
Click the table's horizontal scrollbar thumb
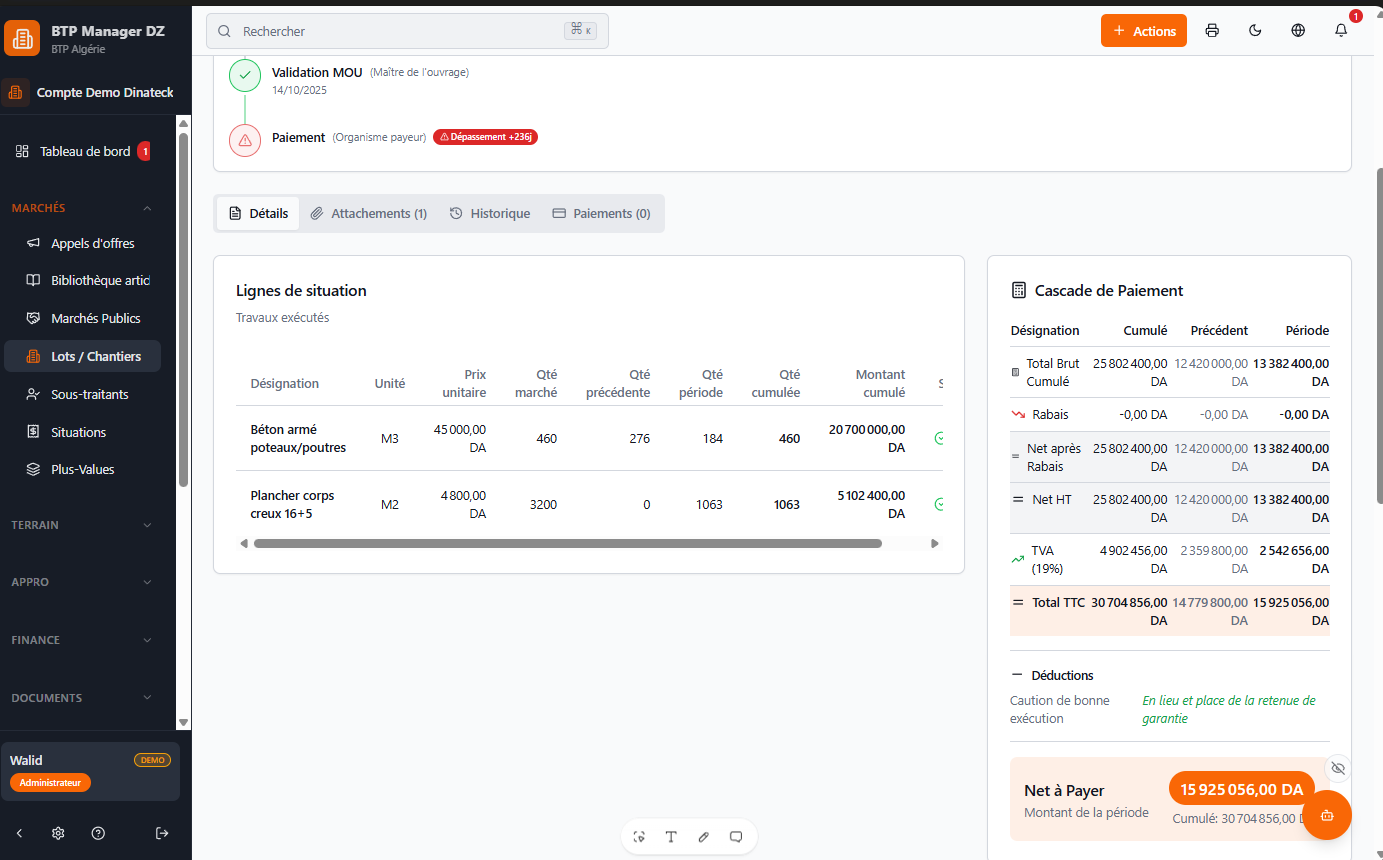568,544
